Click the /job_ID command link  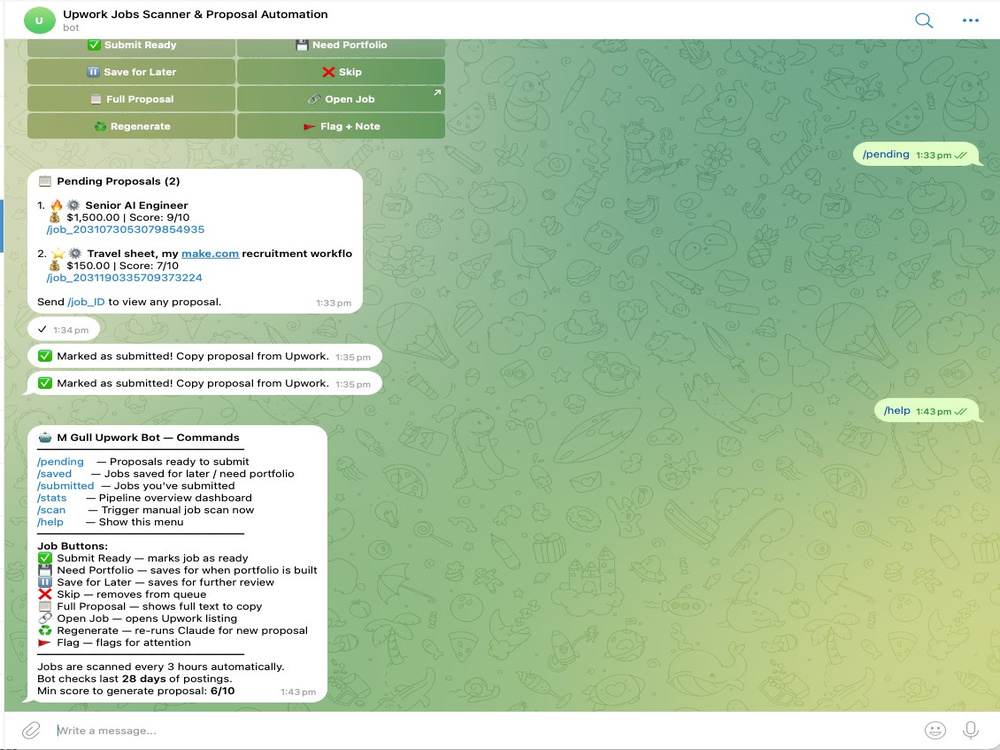click(x=86, y=302)
